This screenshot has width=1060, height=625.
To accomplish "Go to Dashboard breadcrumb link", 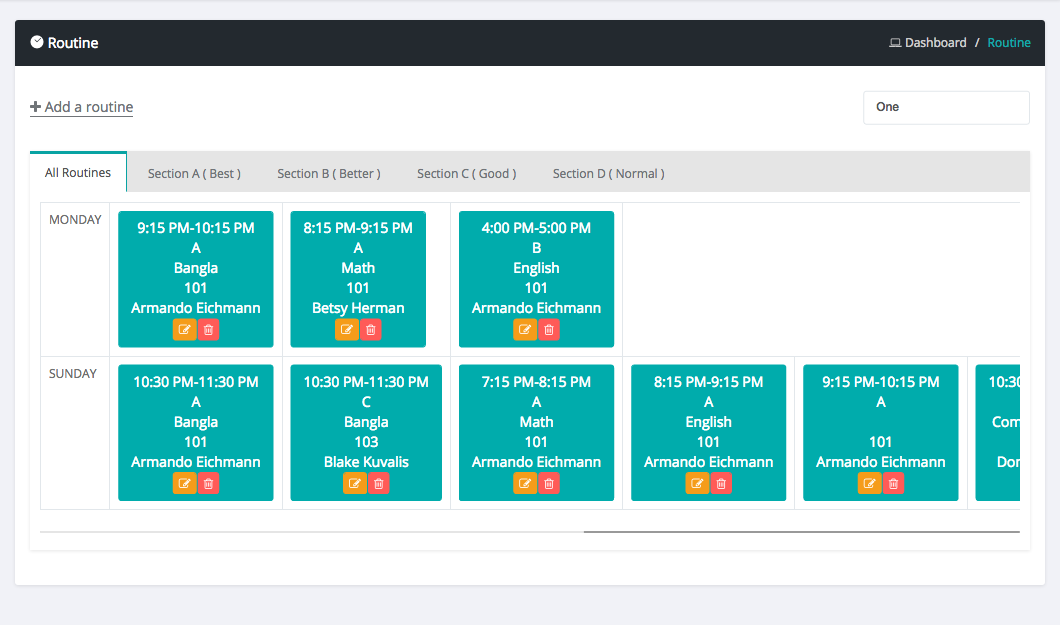I will pos(935,43).
